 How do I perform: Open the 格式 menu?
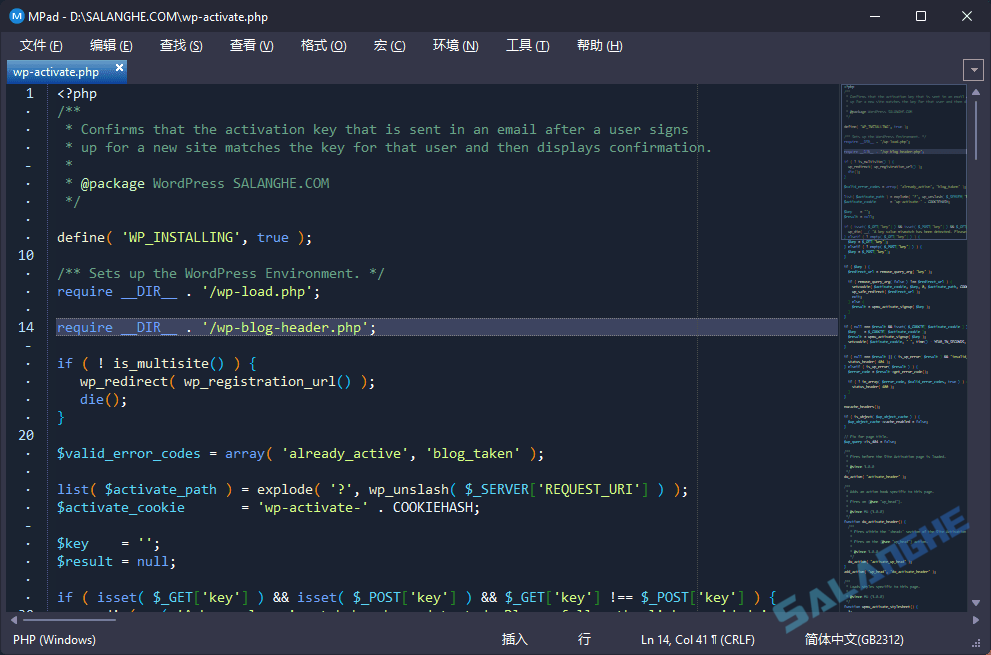pos(322,45)
